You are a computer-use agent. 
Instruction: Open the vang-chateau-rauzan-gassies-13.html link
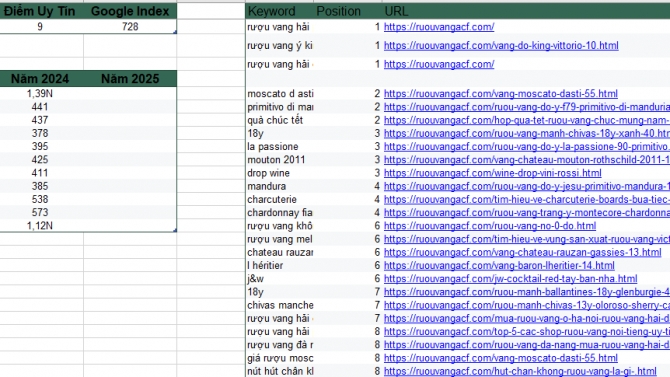pyautogui.click(x=522, y=253)
